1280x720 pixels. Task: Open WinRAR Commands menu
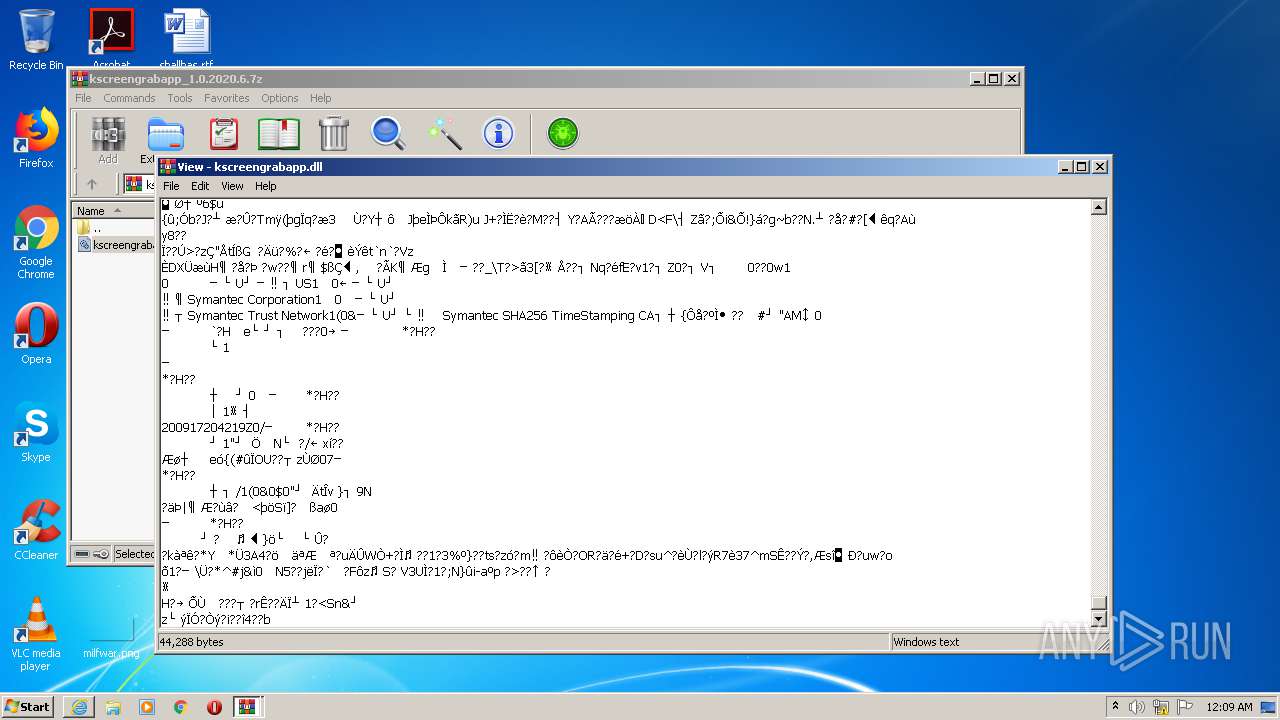129,98
